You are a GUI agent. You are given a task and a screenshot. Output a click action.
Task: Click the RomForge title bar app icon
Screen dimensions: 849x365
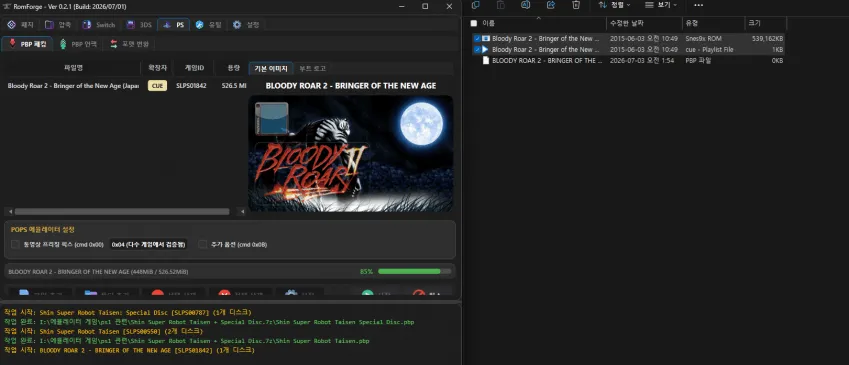pos(7,6)
